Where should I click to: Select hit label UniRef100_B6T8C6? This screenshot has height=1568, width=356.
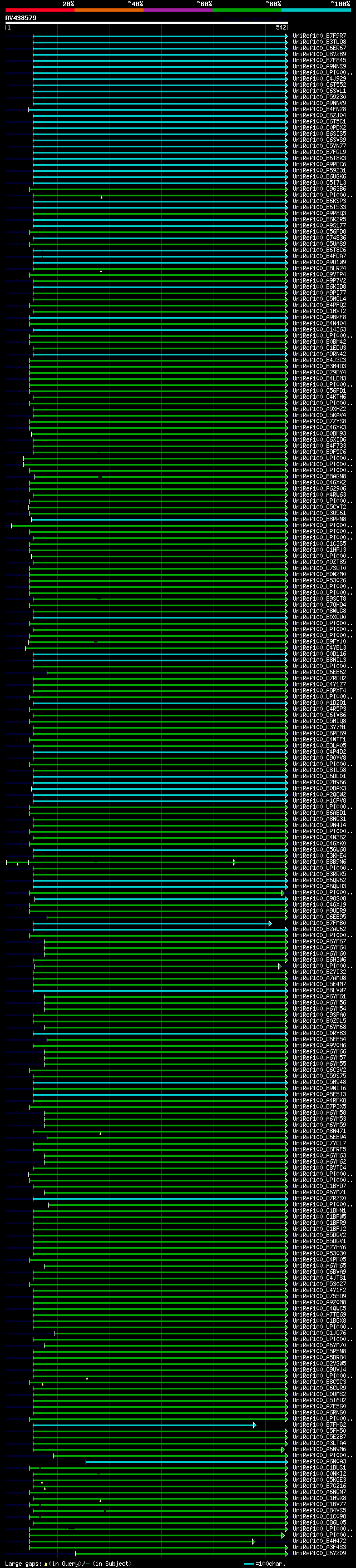319,250
